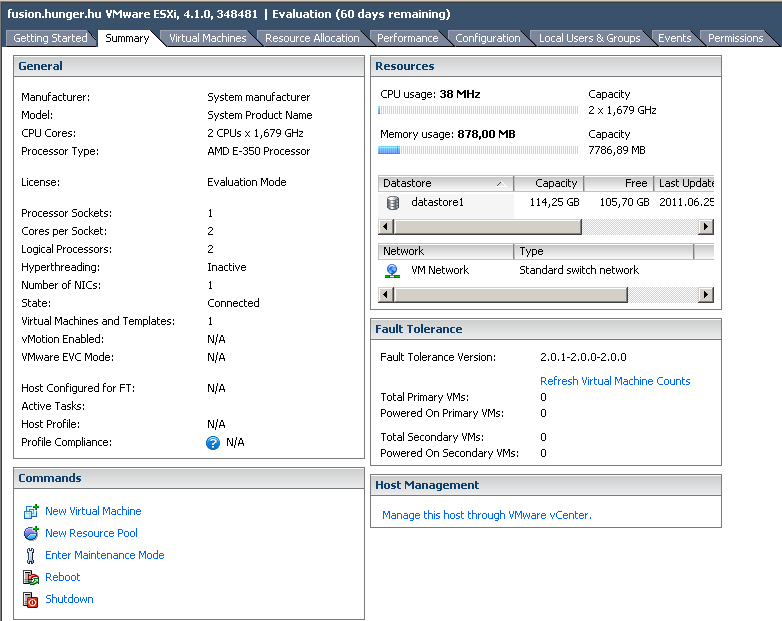Click the 38 MHz CPU usage value
782x621 pixels.
460,94
